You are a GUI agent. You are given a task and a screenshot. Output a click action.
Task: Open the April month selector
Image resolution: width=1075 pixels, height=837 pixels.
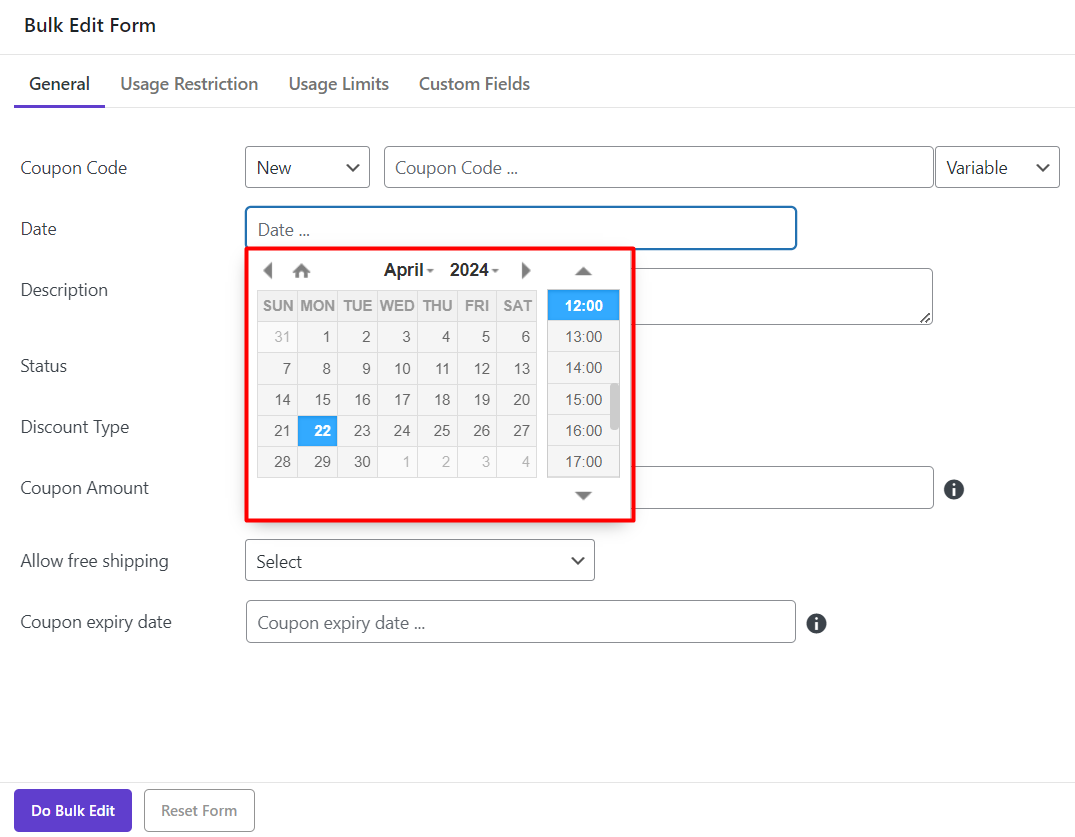pos(408,270)
